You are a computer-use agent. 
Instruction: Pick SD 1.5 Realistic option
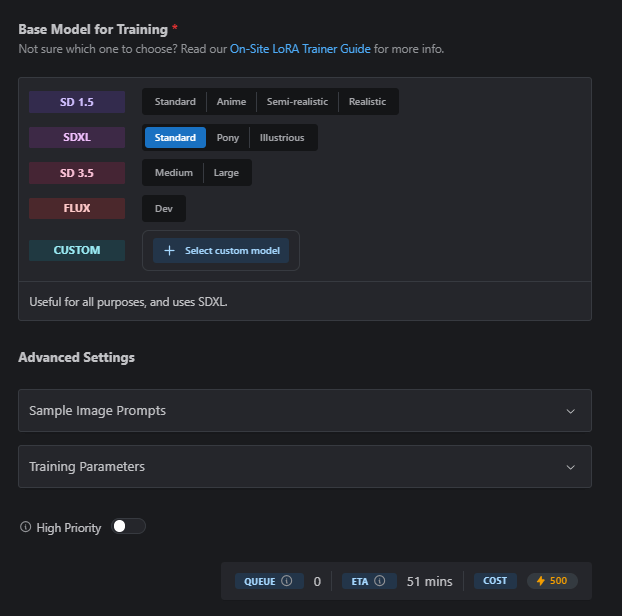click(367, 102)
